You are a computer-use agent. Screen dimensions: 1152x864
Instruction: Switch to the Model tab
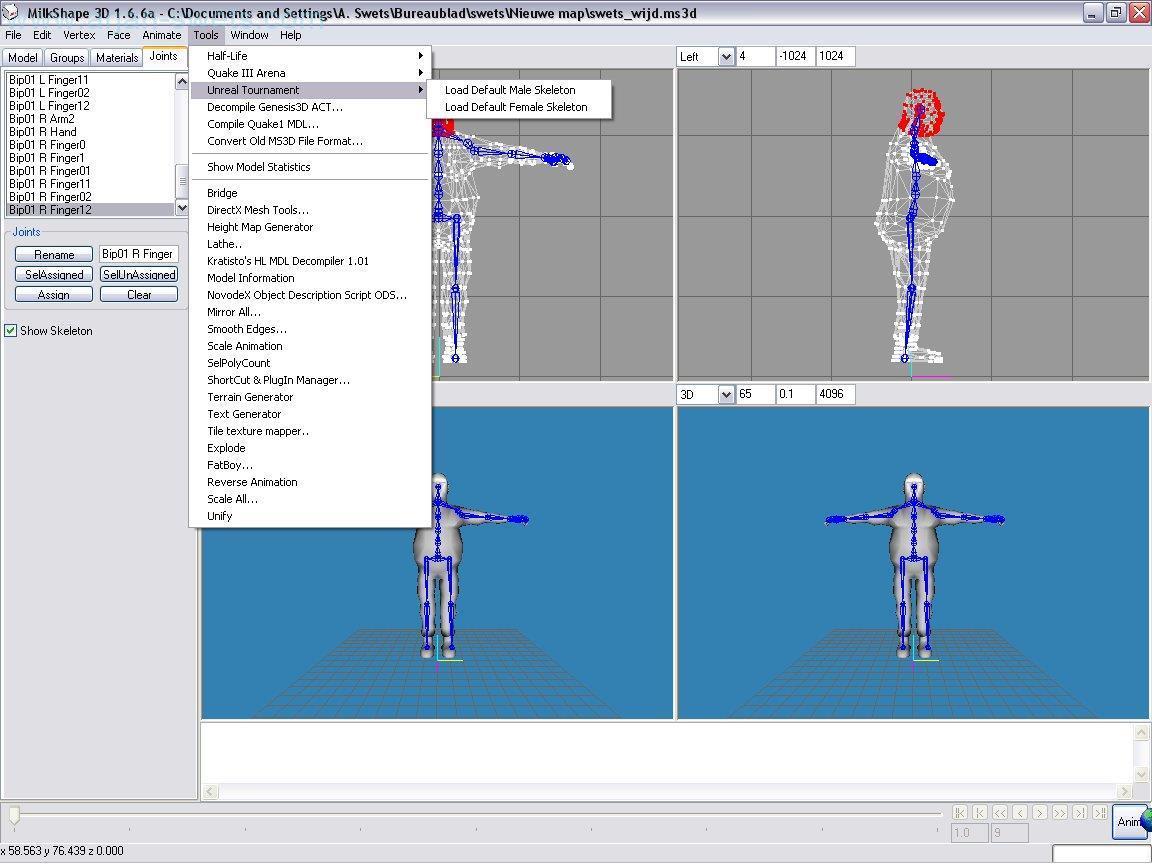(23, 57)
